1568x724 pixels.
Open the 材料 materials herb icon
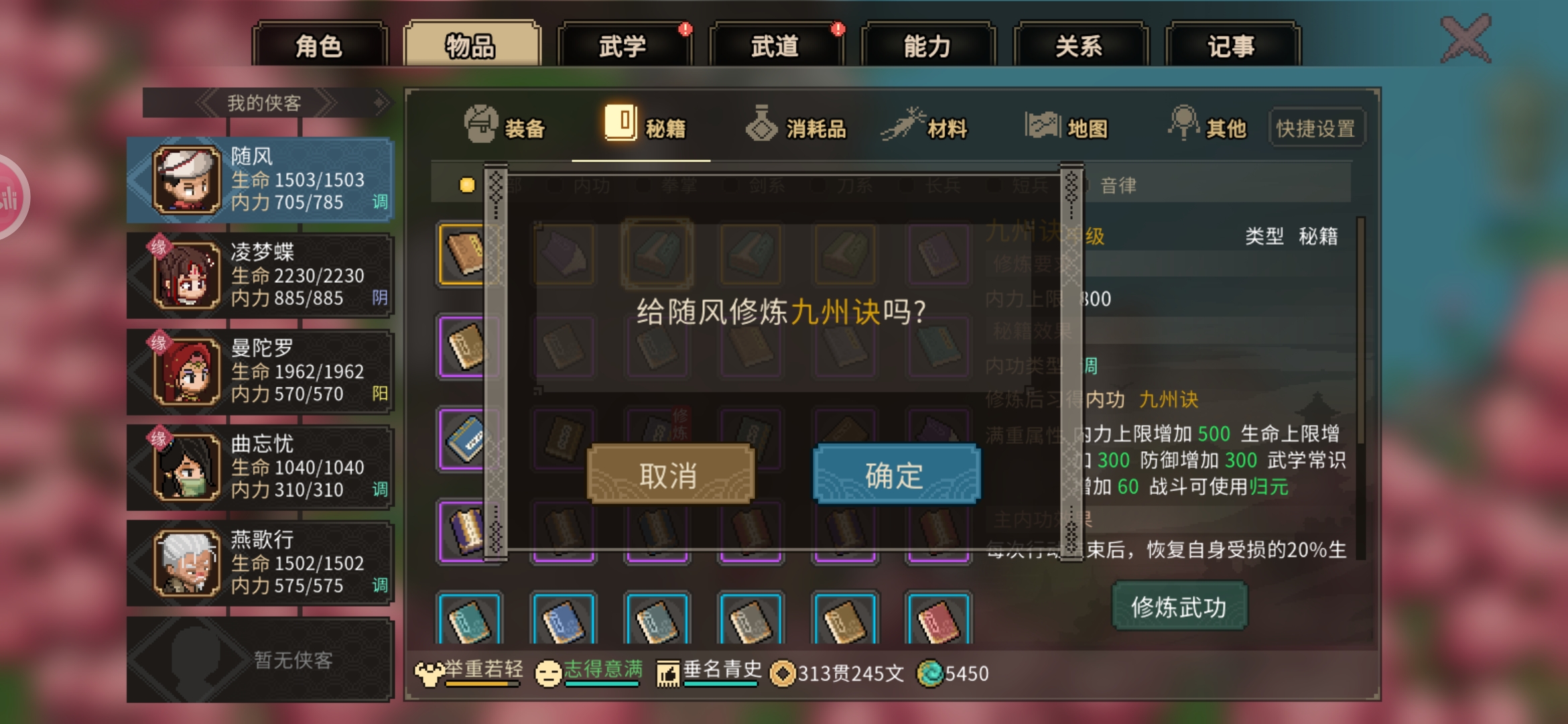pyautogui.click(x=903, y=124)
